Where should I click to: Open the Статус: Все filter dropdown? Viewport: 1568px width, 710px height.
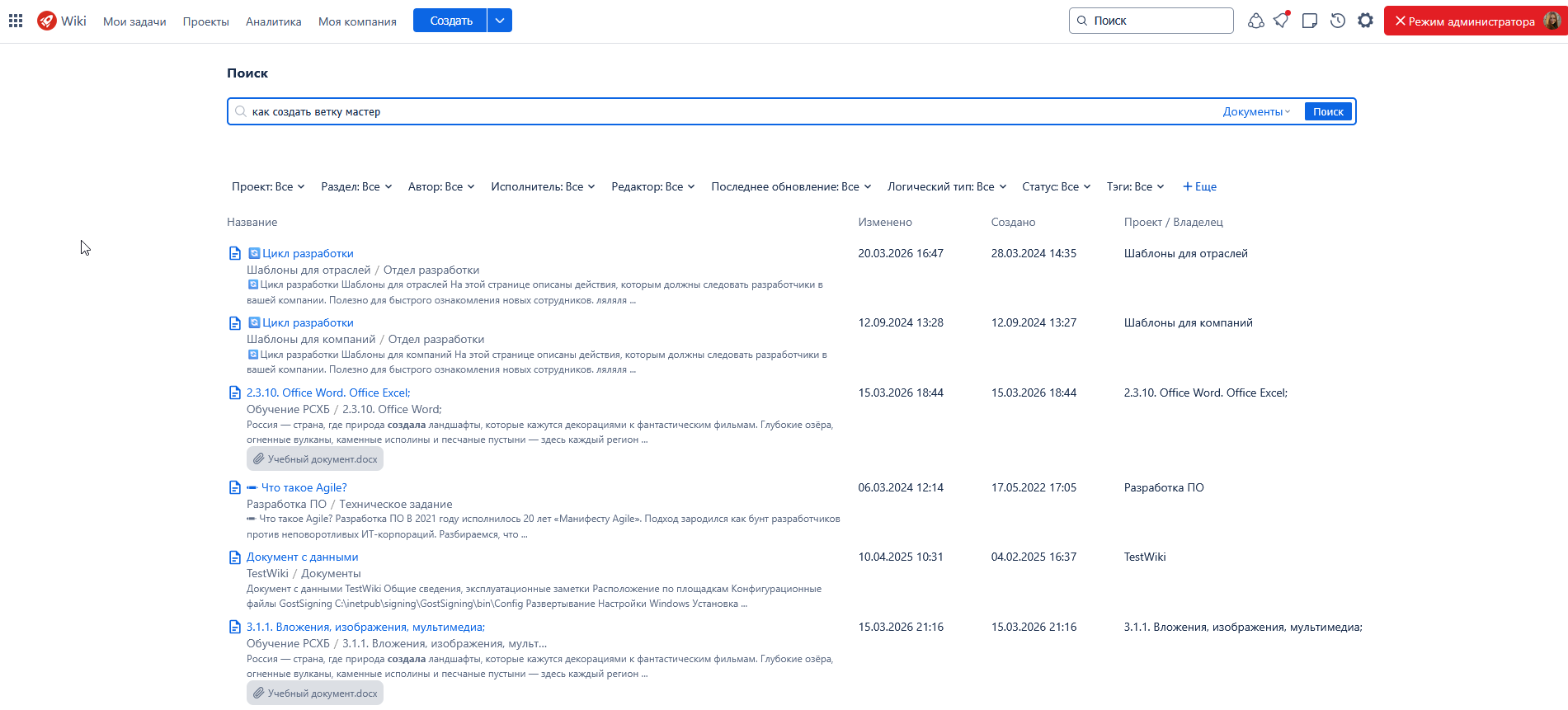pos(1056,187)
